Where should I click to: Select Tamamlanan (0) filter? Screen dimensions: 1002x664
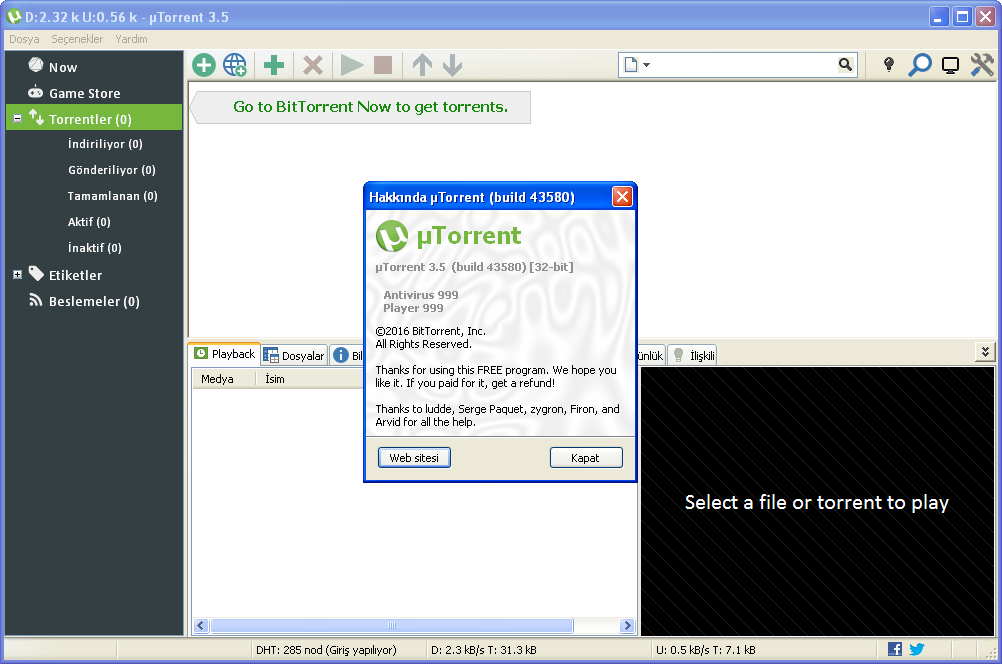point(112,196)
